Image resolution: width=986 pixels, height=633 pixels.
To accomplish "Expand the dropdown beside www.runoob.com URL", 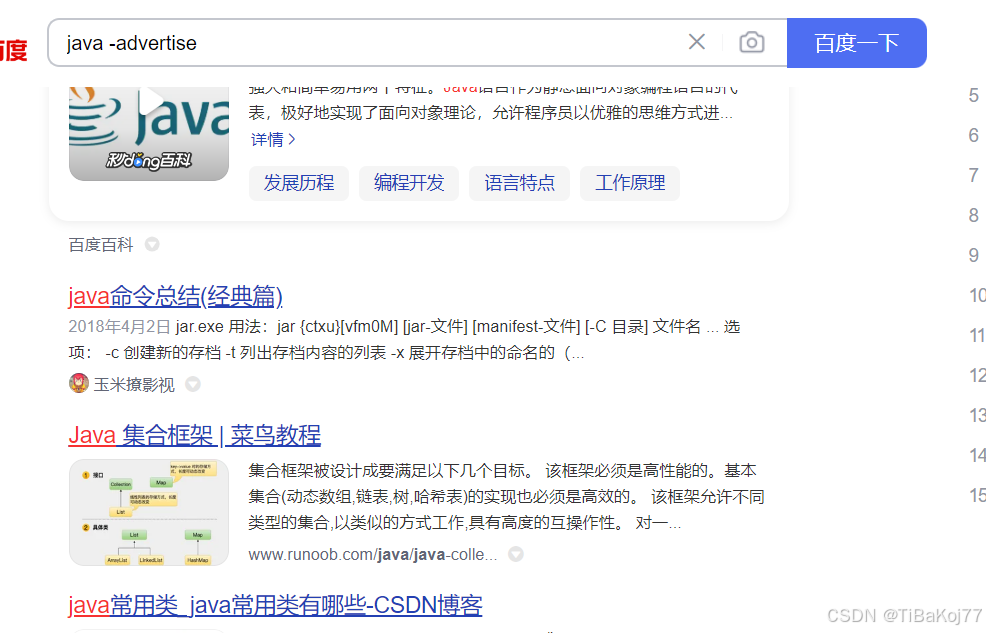I will tap(516, 554).
